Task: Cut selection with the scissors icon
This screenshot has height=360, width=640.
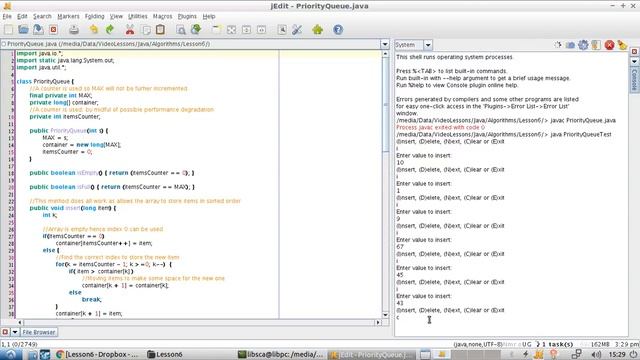Action: [130, 29]
